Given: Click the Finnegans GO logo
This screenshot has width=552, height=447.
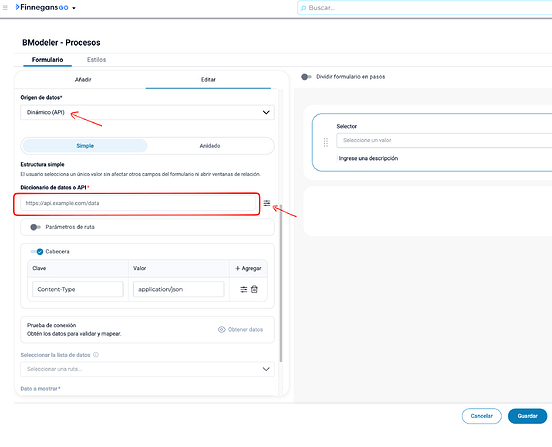Looking at the screenshot, I should [42, 7].
